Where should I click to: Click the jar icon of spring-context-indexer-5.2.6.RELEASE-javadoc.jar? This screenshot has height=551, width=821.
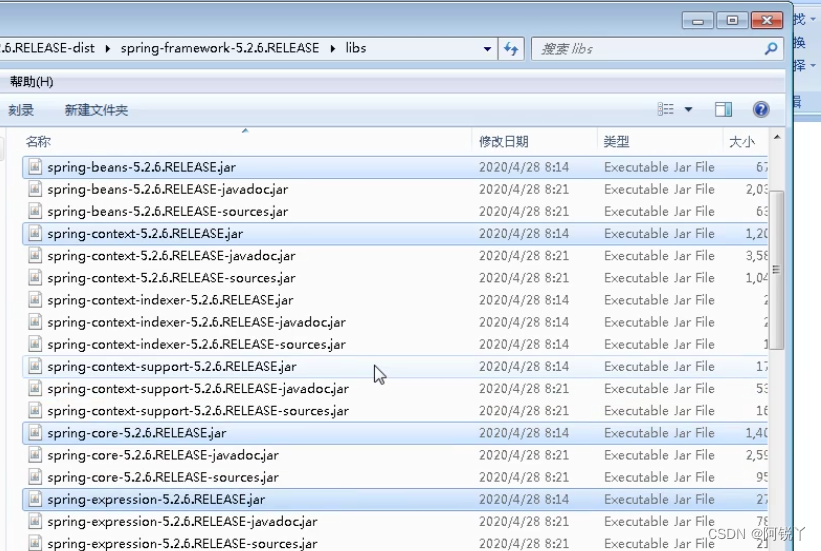click(x=35, y=322)
